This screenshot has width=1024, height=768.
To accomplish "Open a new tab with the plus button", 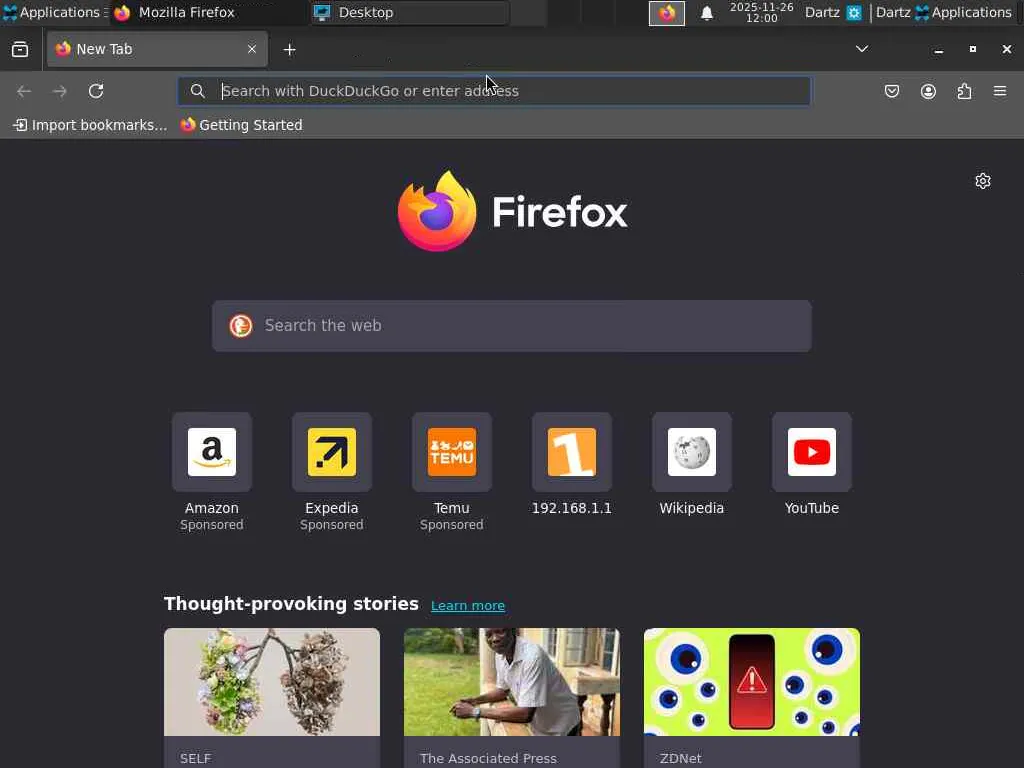I will pyautogui.click(x=289, y=50).
